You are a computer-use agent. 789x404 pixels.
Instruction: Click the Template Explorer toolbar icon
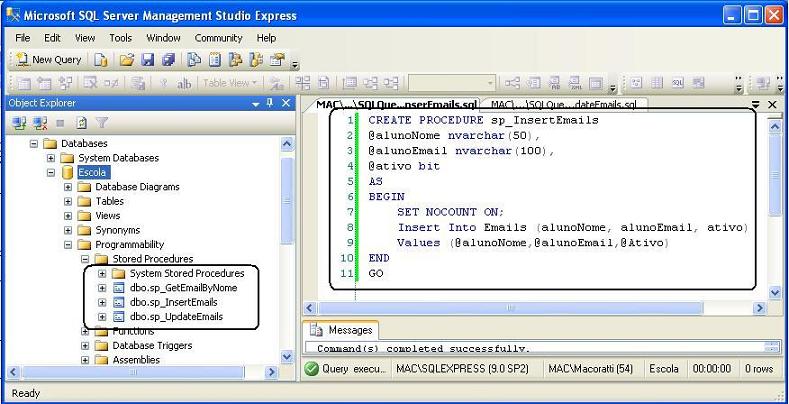tap(256, 60)
